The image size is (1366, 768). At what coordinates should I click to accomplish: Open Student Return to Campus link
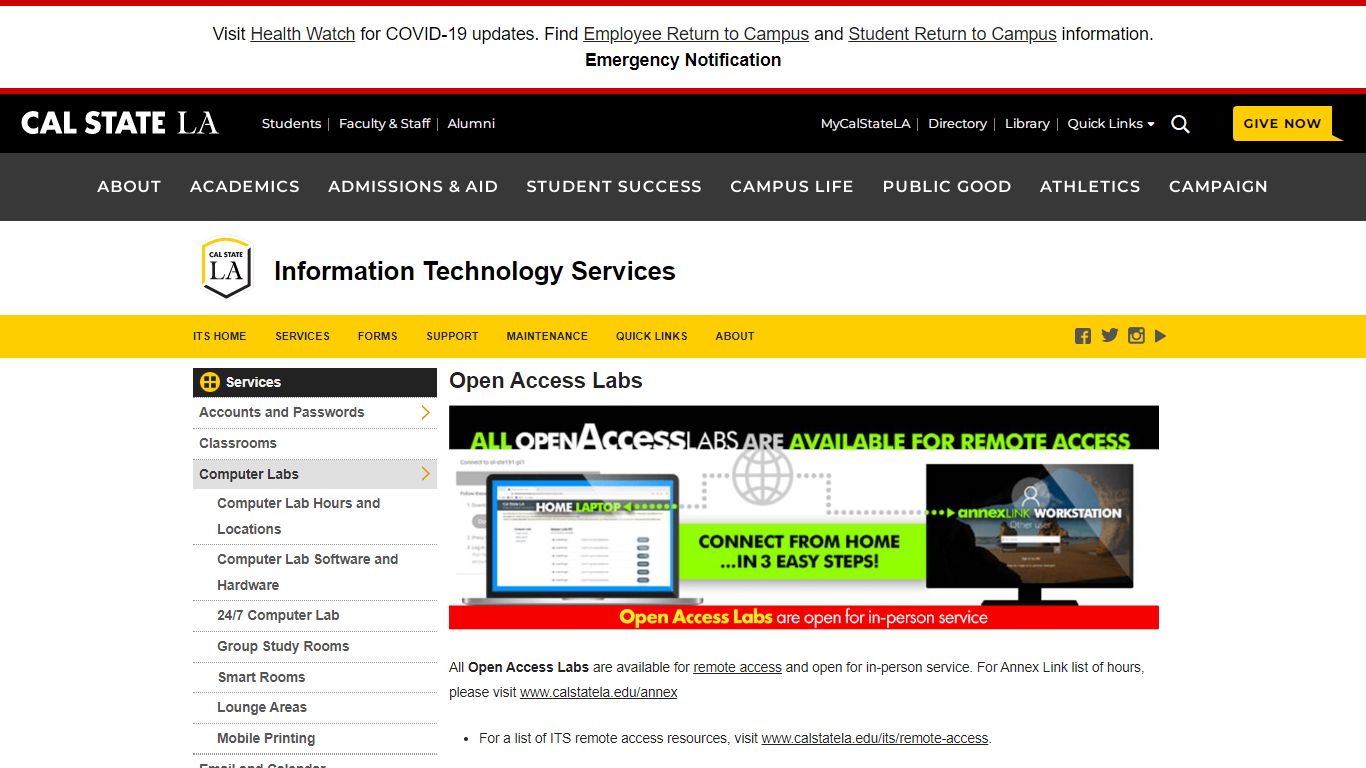(952, 34)
